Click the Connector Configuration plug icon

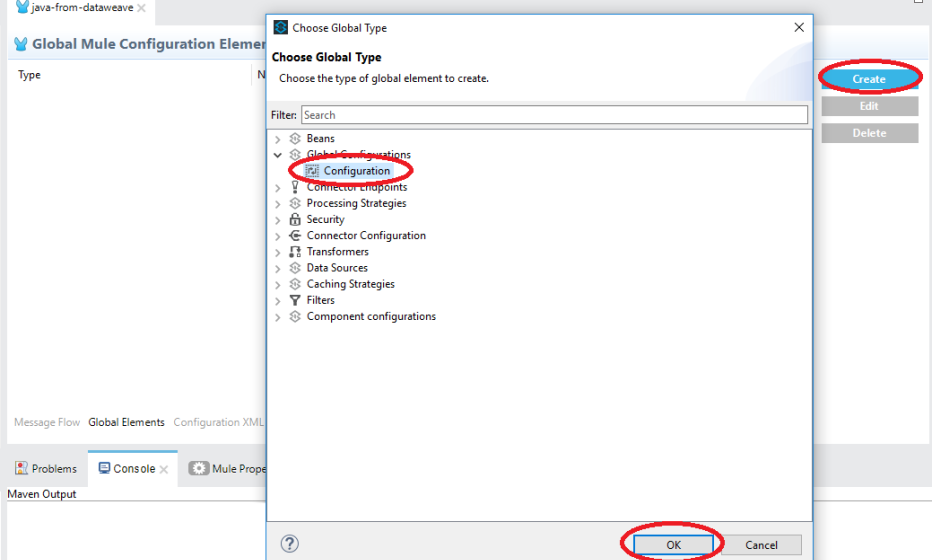(x=295, y=235)
